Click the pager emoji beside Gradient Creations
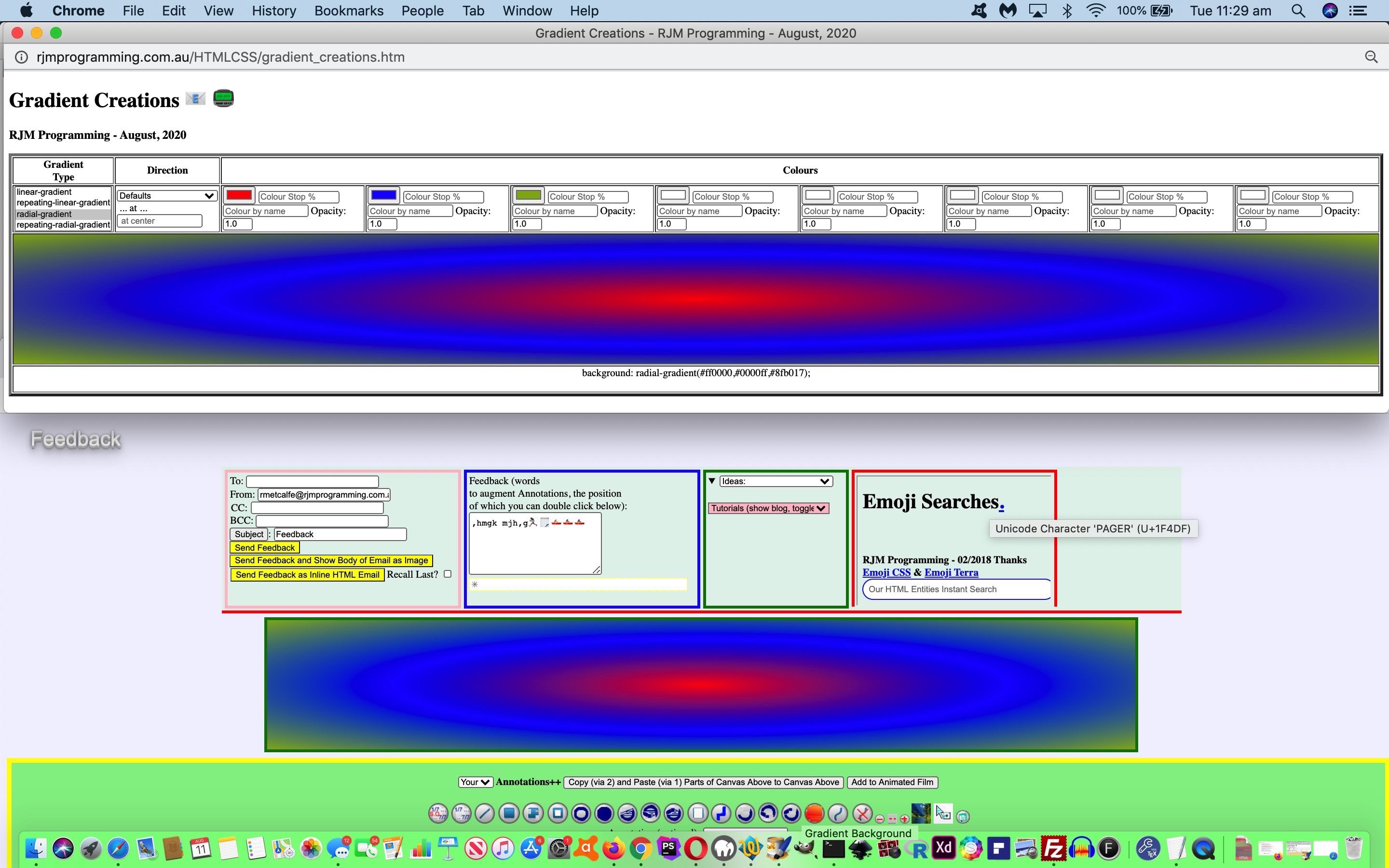The width and height of the screenshot is (1389, 868). coord(223,99)
